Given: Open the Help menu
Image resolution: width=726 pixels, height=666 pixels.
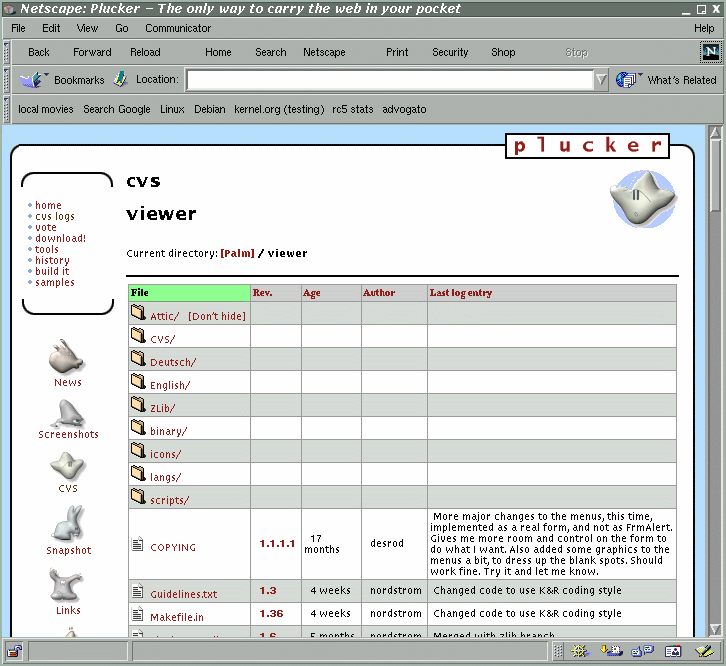Looking at the screenshot, I should tap(704, 28).
